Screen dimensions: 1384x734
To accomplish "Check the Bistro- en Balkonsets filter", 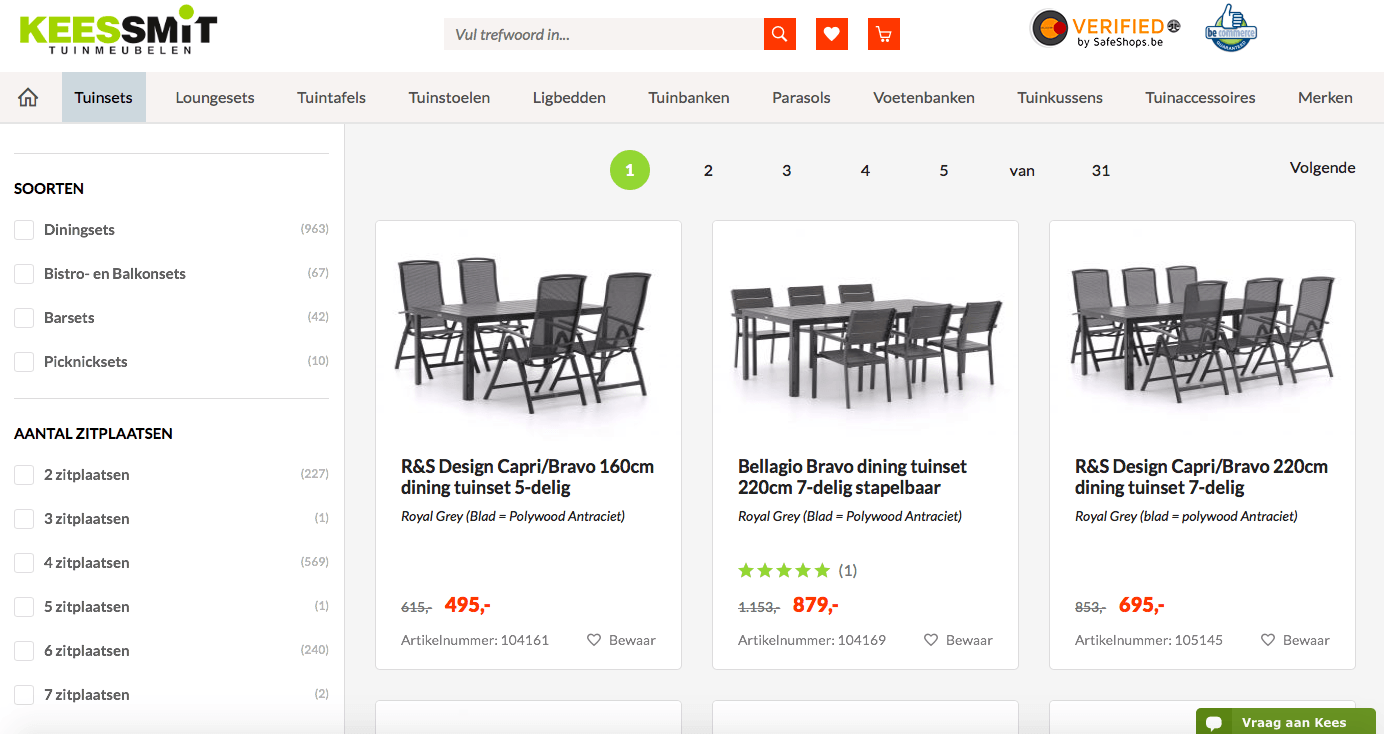I will [24, 274].
